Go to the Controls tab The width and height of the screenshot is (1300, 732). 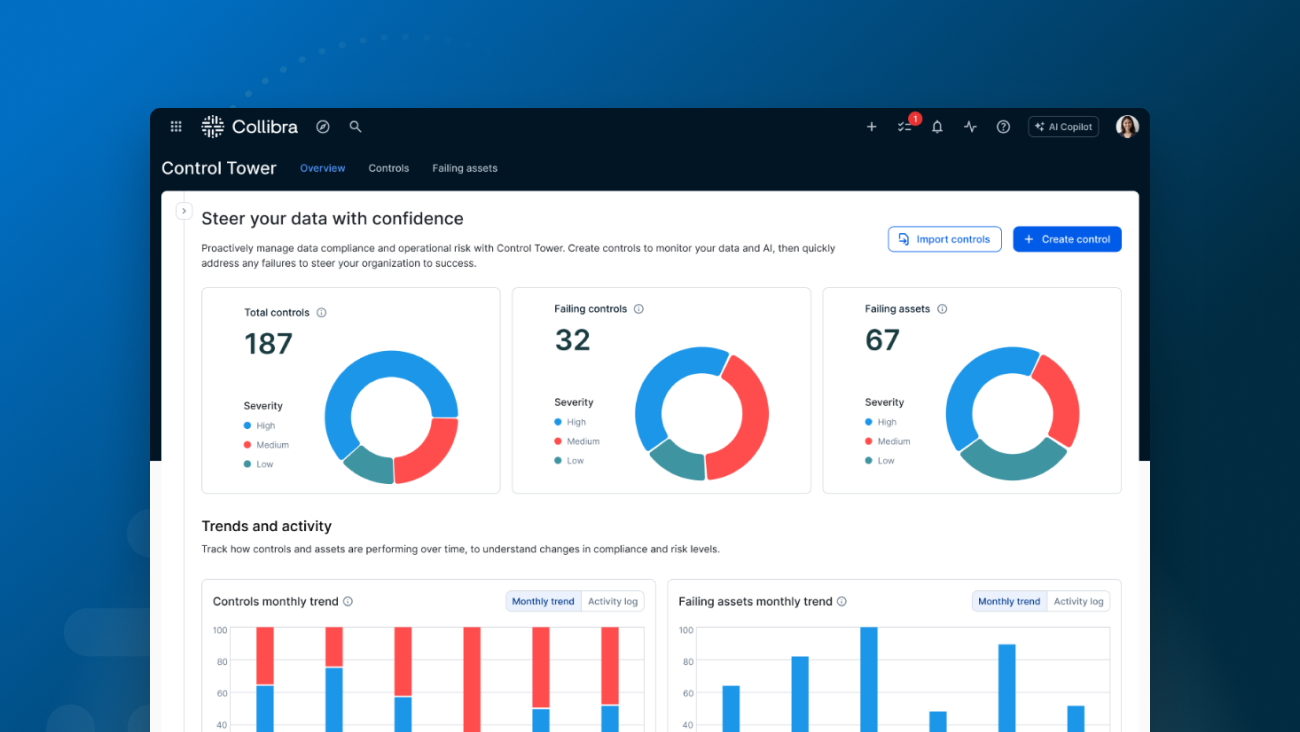click(x=388, y=168)
